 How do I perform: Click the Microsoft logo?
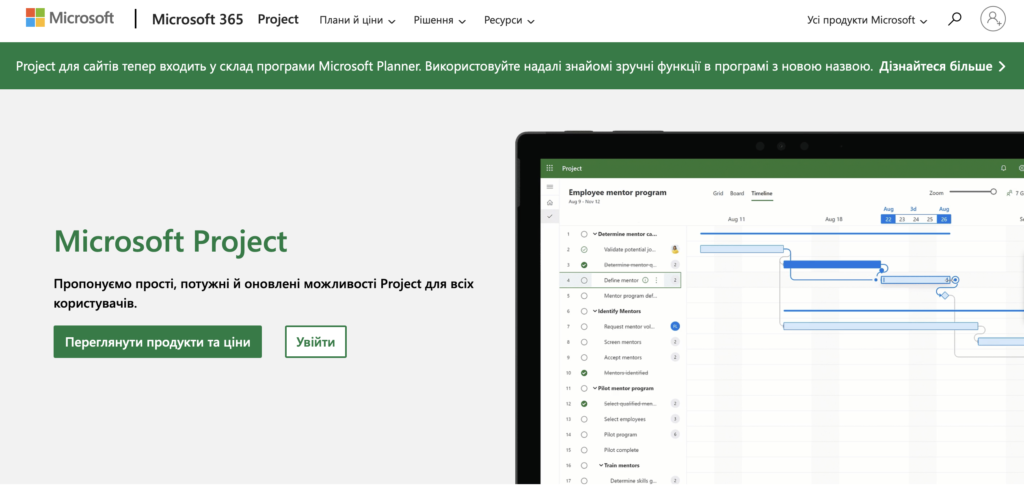tap(70, 18)
